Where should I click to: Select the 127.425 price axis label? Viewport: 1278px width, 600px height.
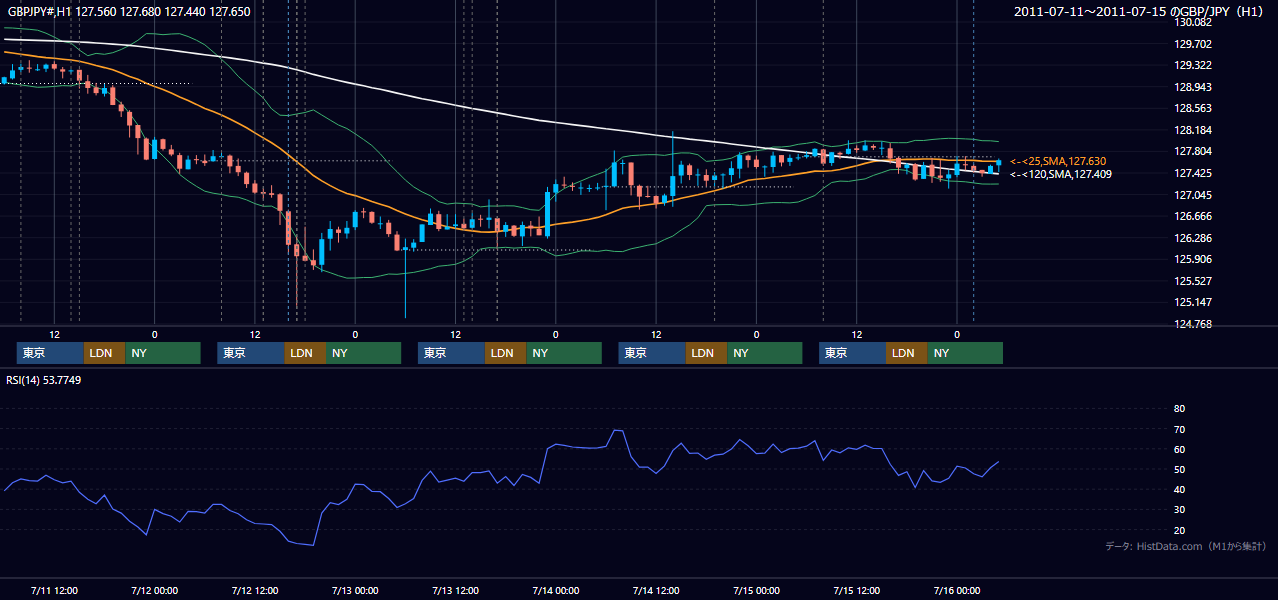point(1193,173)
